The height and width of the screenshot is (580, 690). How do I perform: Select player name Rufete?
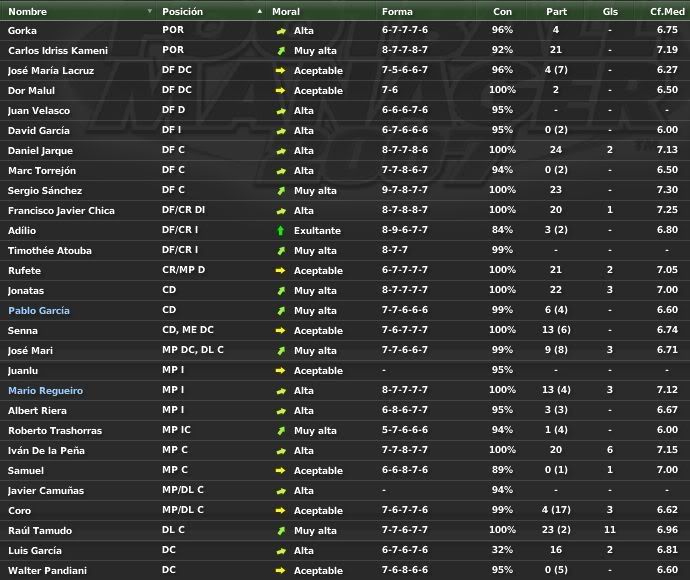pos(24,271)
